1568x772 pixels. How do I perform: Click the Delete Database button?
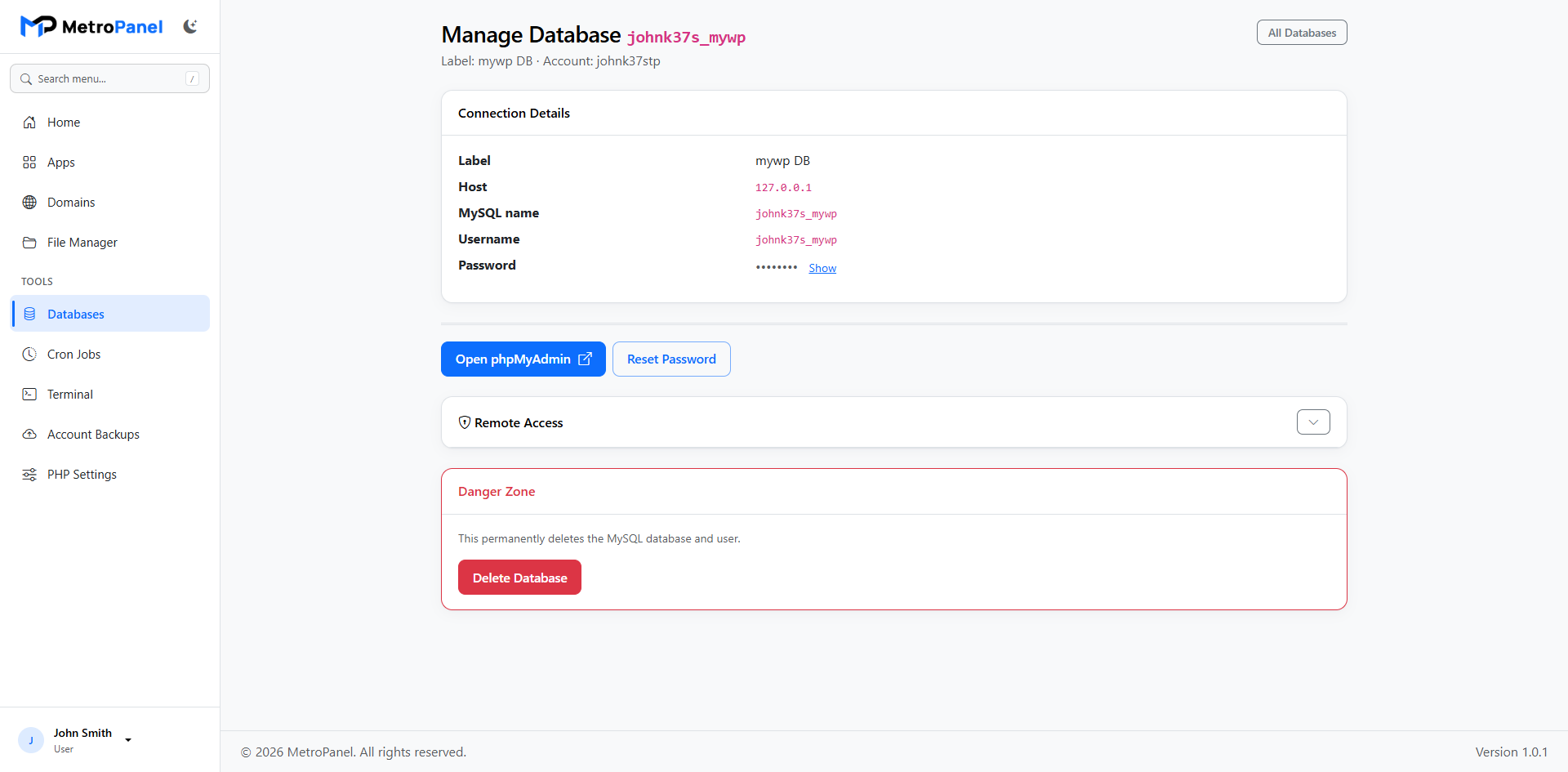click(x=519, y=578)
